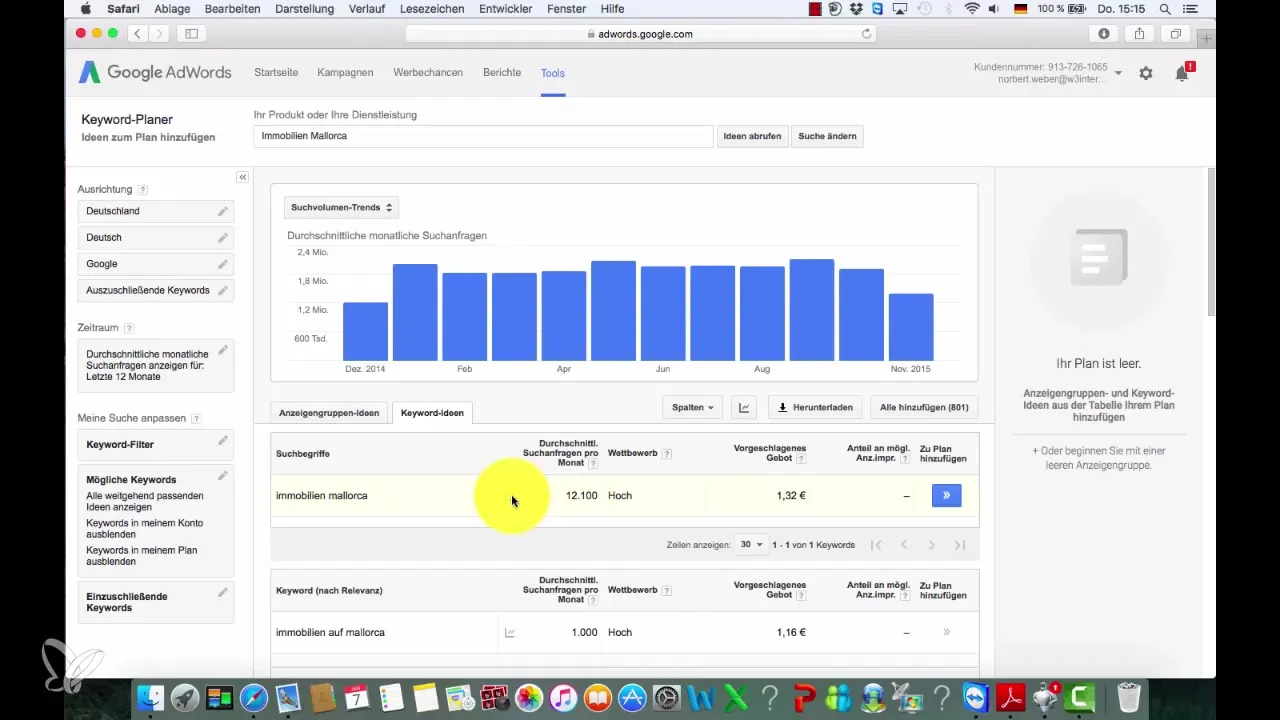The height and width of the screenshot is (720, 1280).
Task: Open help for Zeitraum question mark
Action: [x=129, y=328]
